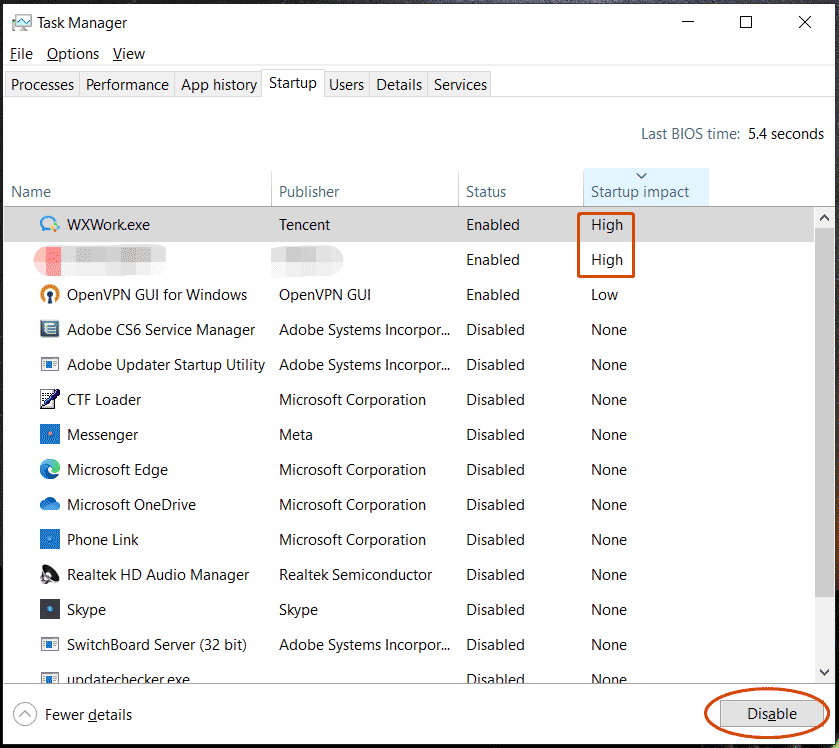The height and width of the screenshot is (748, 839).
Task: Click the Skype app icon
Action: [50, 609]
